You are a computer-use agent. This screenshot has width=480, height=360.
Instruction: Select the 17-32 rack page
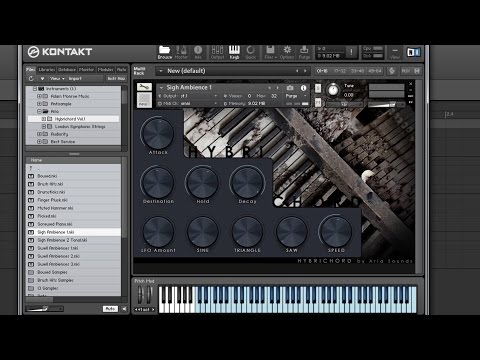coord(339,71)
